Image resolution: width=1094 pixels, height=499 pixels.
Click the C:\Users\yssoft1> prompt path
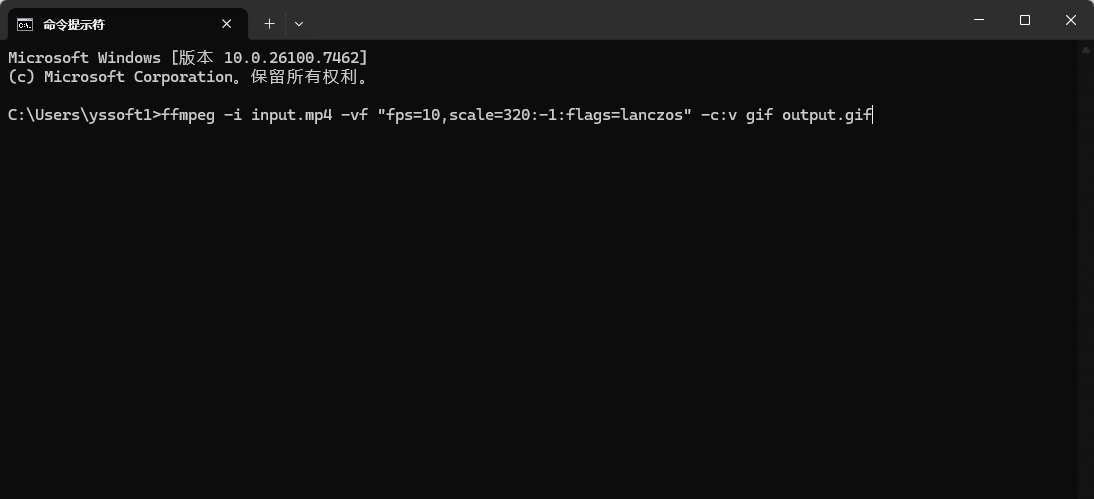(x=82, y=115)
